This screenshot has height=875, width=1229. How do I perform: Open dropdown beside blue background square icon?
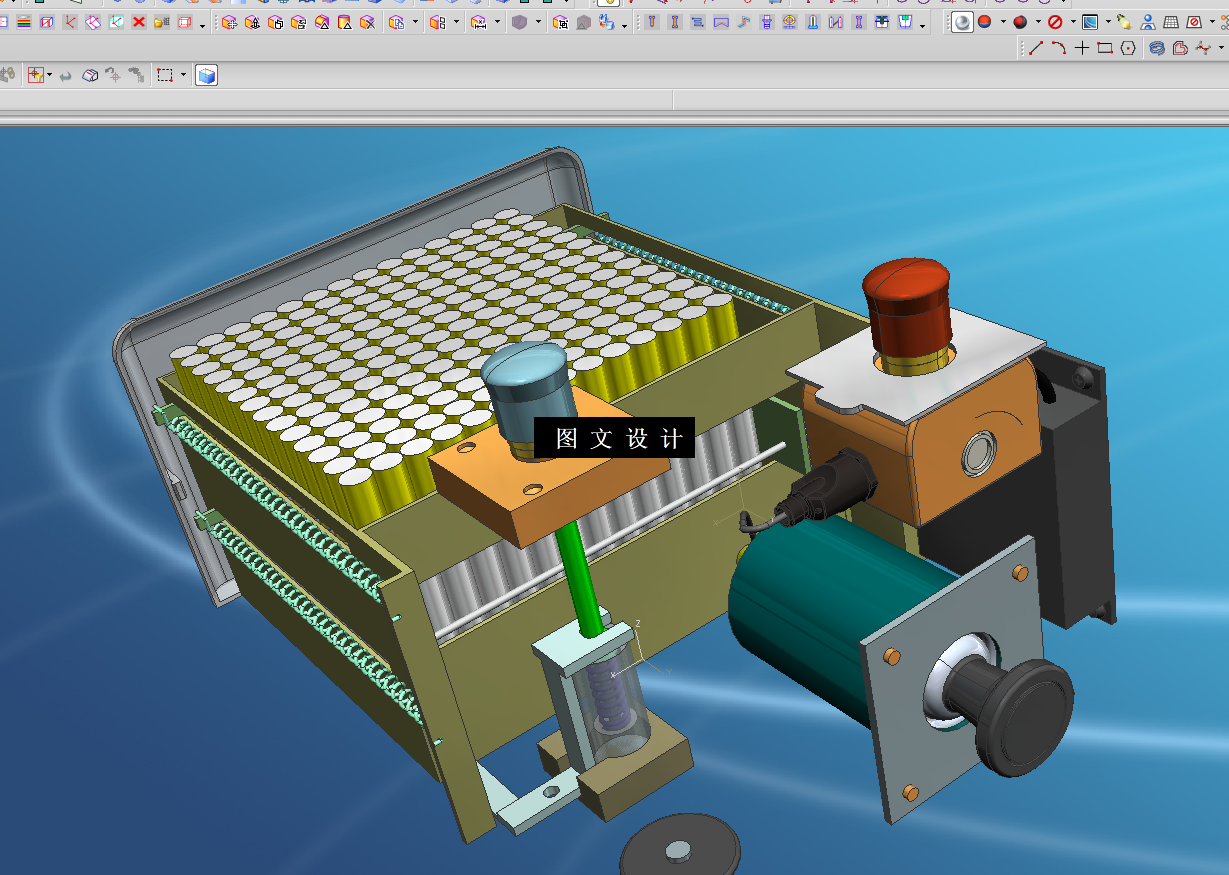click(1108, 22)
